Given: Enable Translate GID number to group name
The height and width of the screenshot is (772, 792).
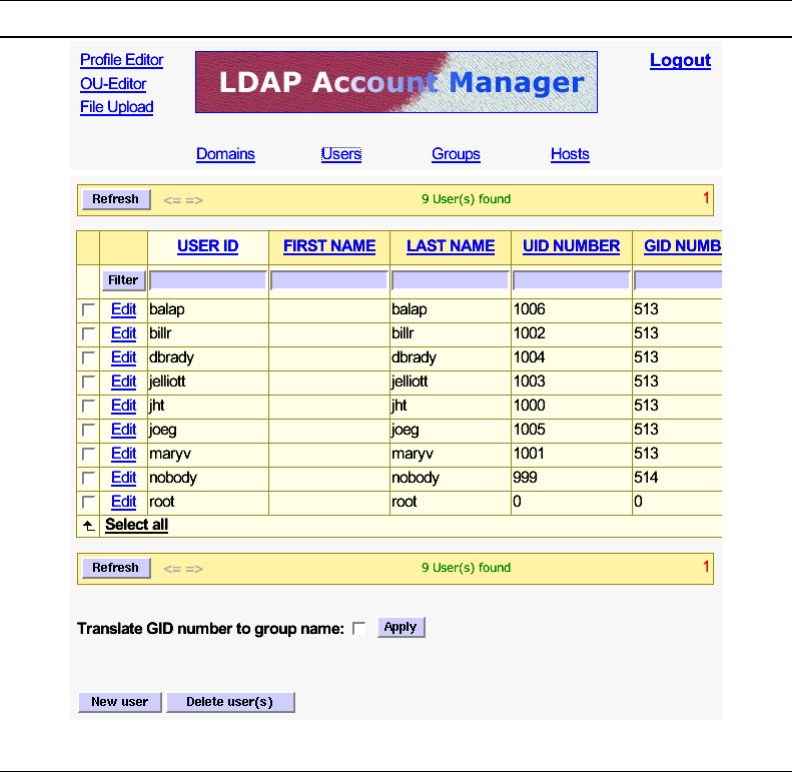Looking at the screenshot, I should (x=359, y=628).
